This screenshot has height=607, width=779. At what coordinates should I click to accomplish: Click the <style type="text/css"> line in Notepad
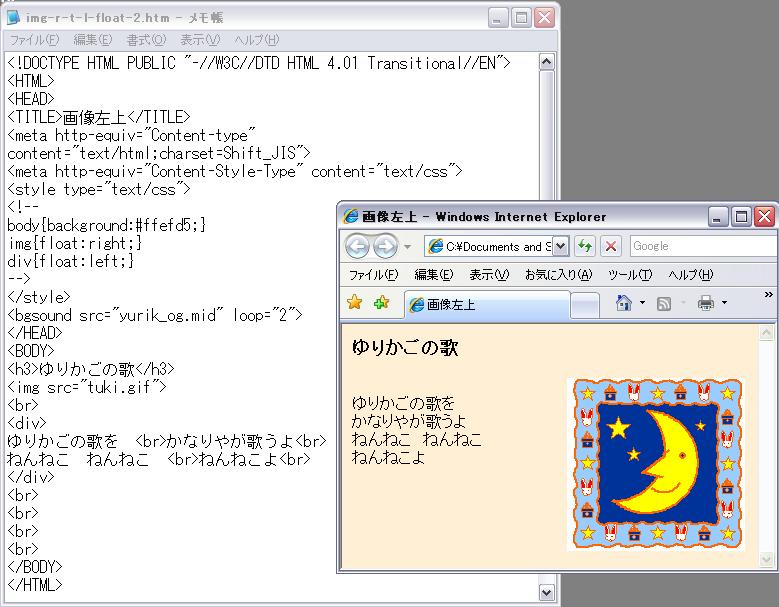tap(99, 189)
